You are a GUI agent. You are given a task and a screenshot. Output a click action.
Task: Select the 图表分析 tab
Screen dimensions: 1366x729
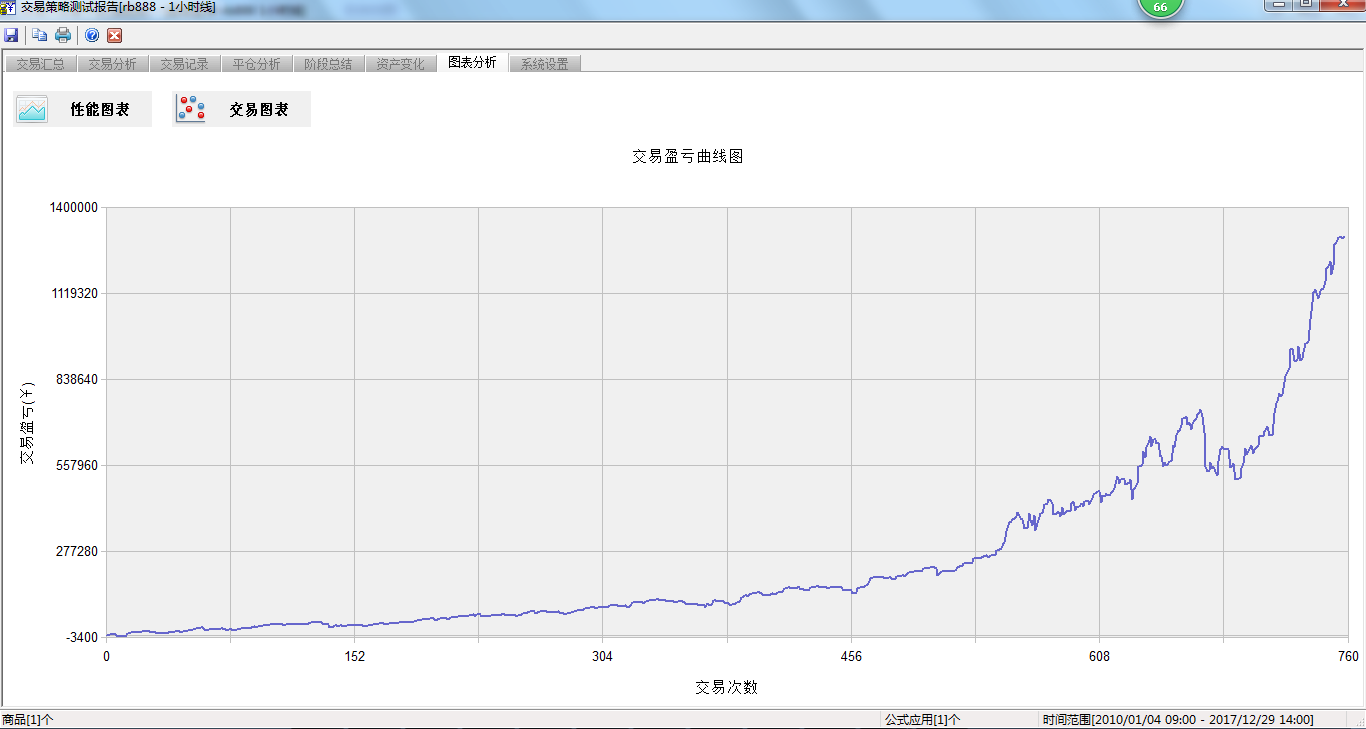(x=472, y=62)
